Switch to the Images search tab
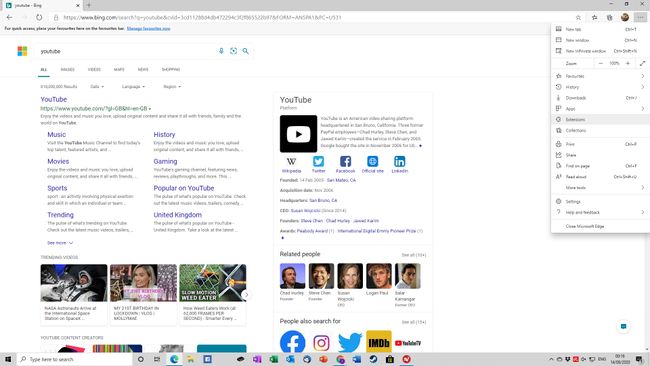 [68, 70]
